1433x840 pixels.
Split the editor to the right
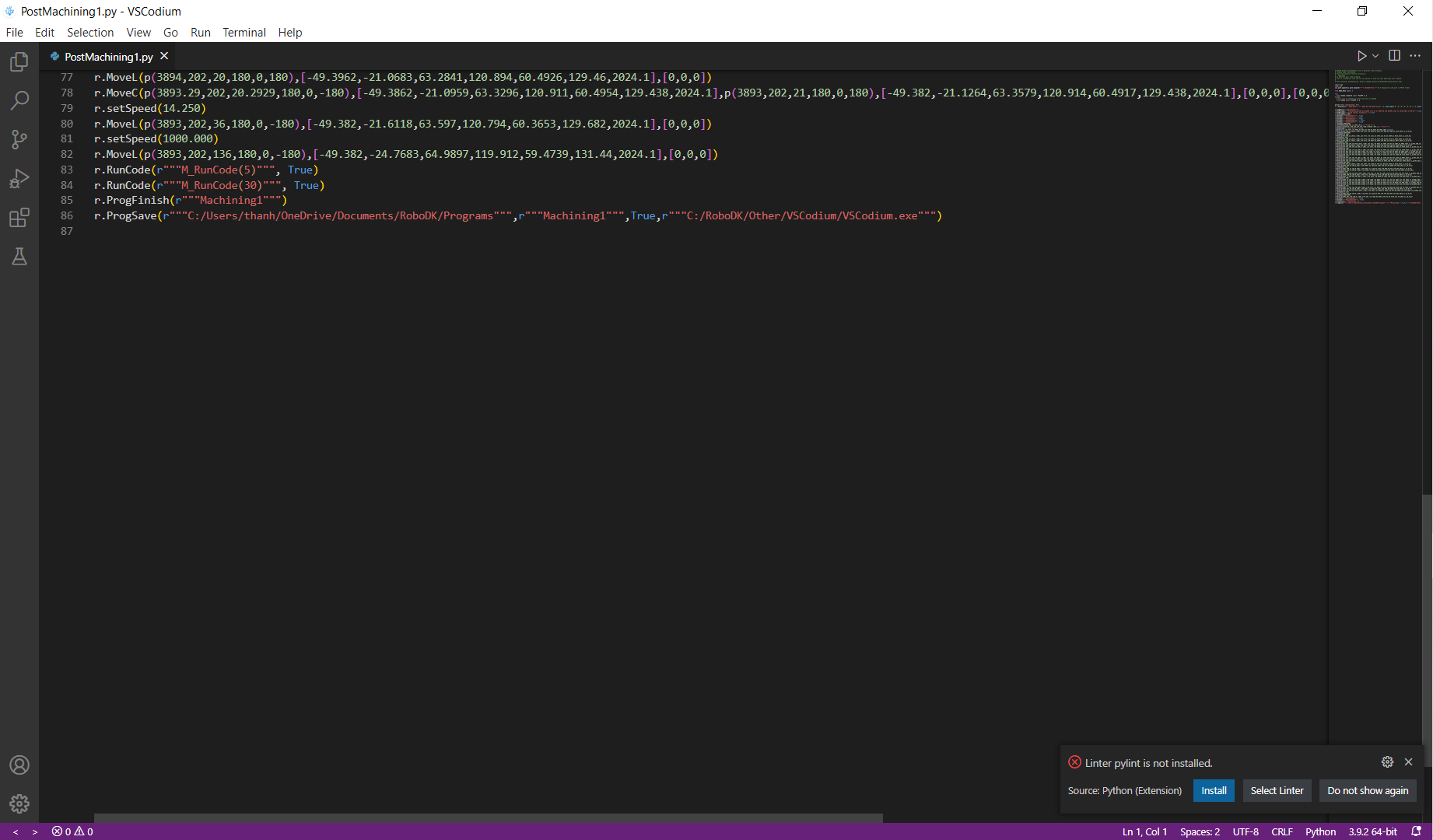[x=1394, y=56]
